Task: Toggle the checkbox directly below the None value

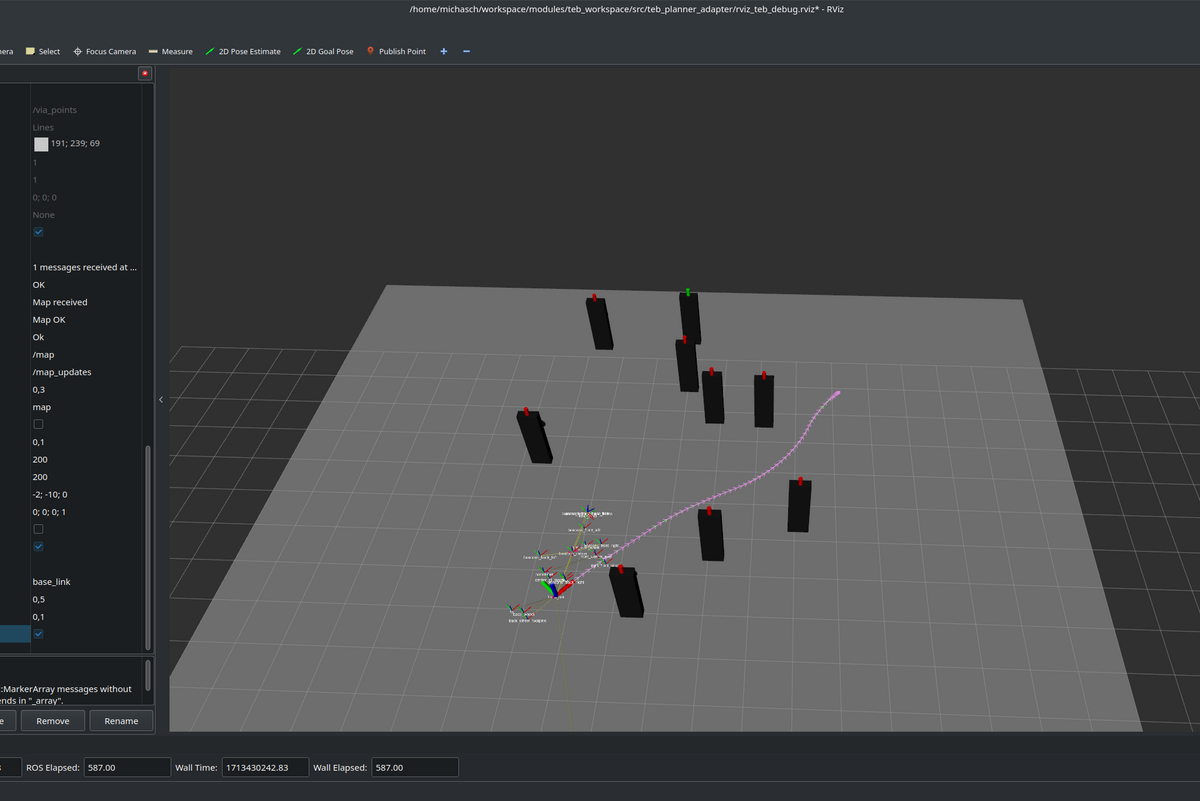Action: click(x=39, y=232)
